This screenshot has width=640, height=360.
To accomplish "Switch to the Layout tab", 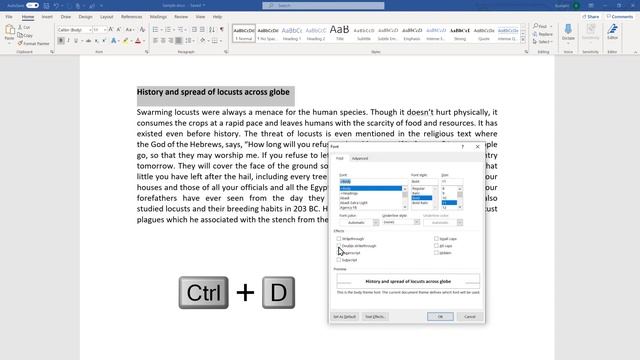I will pos(107,17).
